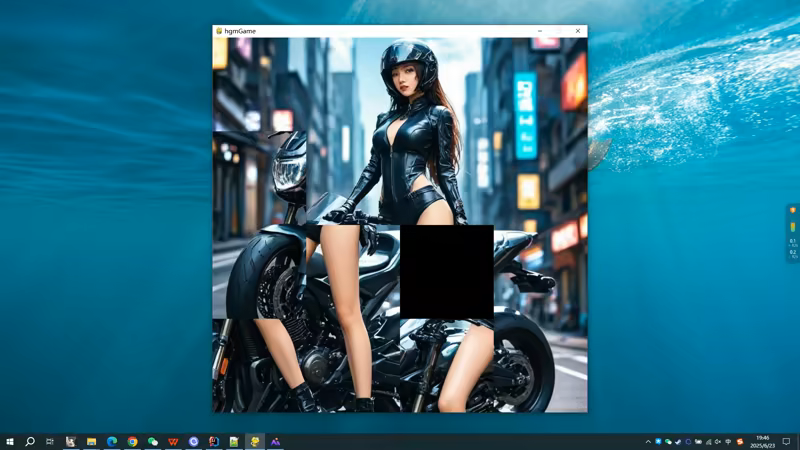Open Microsoft Edge from the taskbar

[x=112, y=441]
